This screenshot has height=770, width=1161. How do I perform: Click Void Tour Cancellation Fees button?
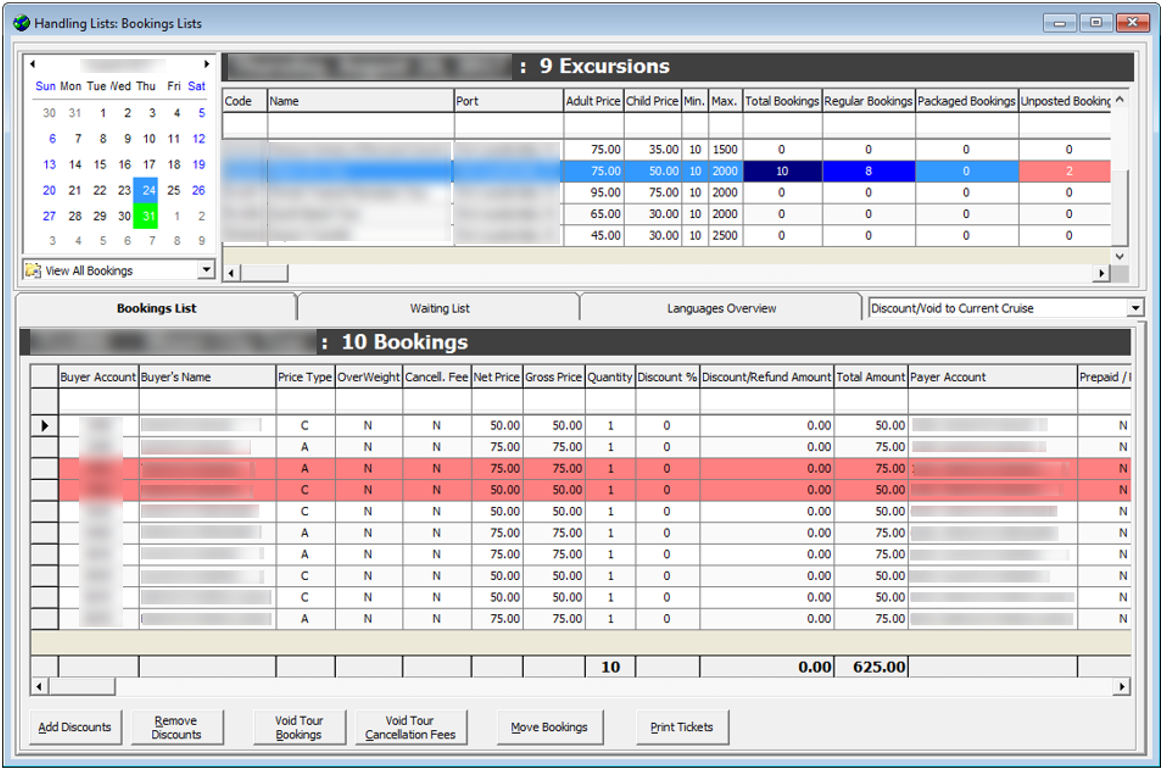pos(410,727)
